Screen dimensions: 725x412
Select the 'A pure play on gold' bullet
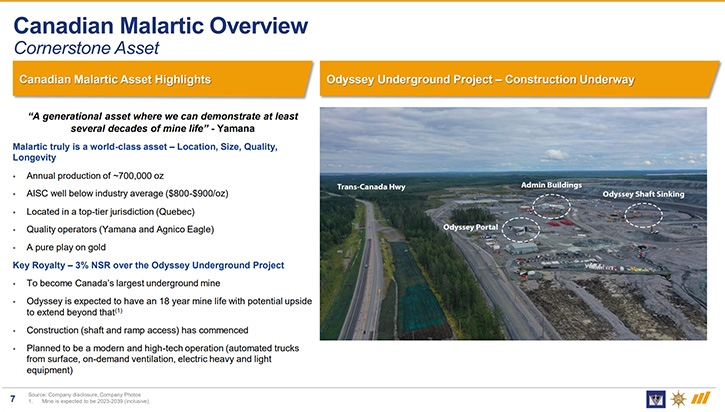[66, 247]
